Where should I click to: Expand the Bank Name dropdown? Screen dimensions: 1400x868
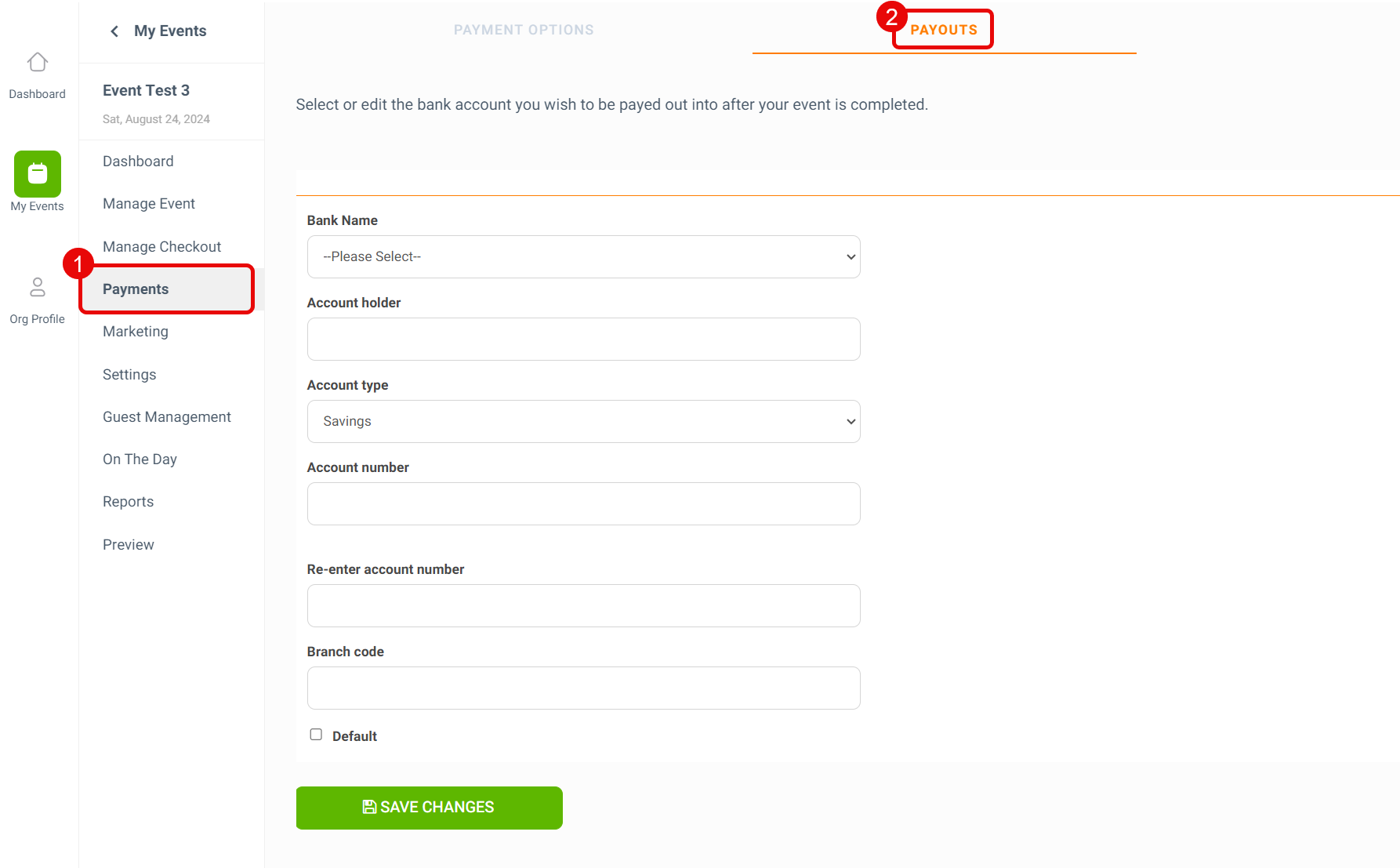tap(584, 257)
